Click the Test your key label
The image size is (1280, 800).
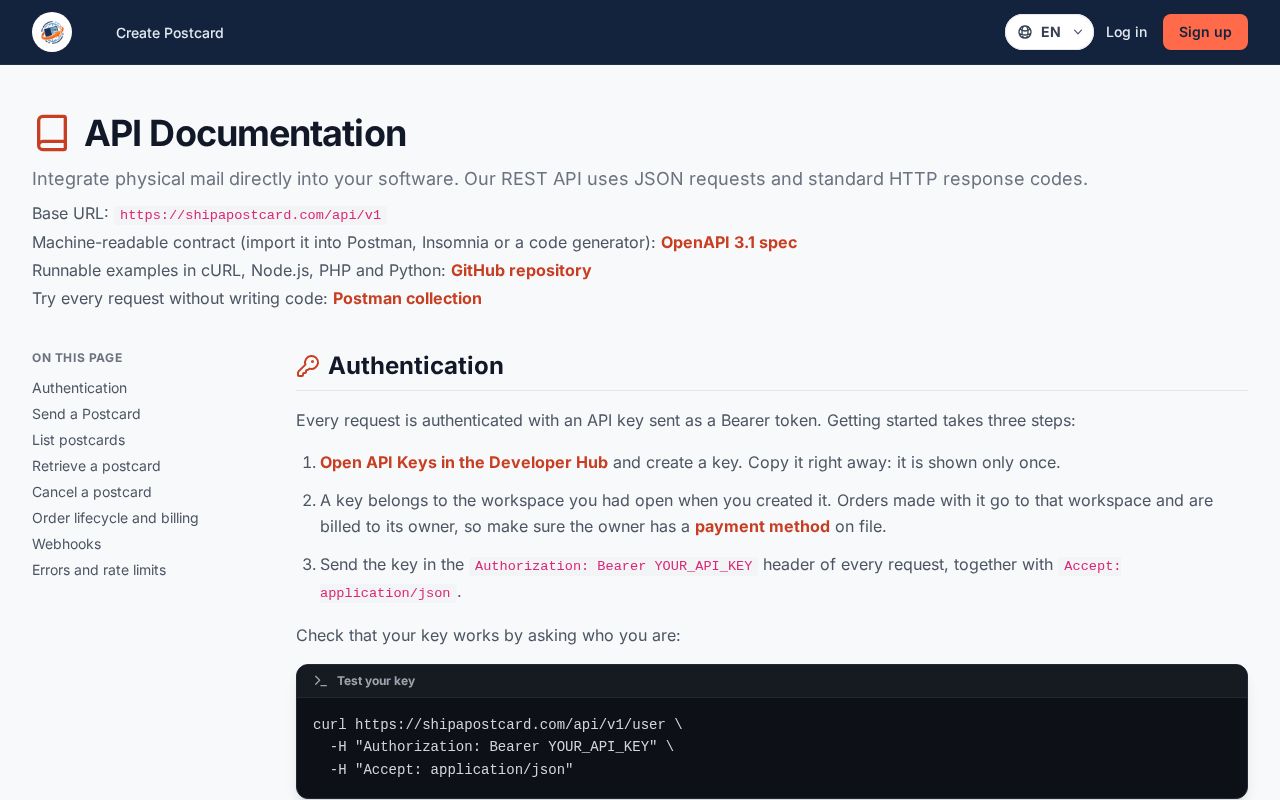tap(376, 681)
